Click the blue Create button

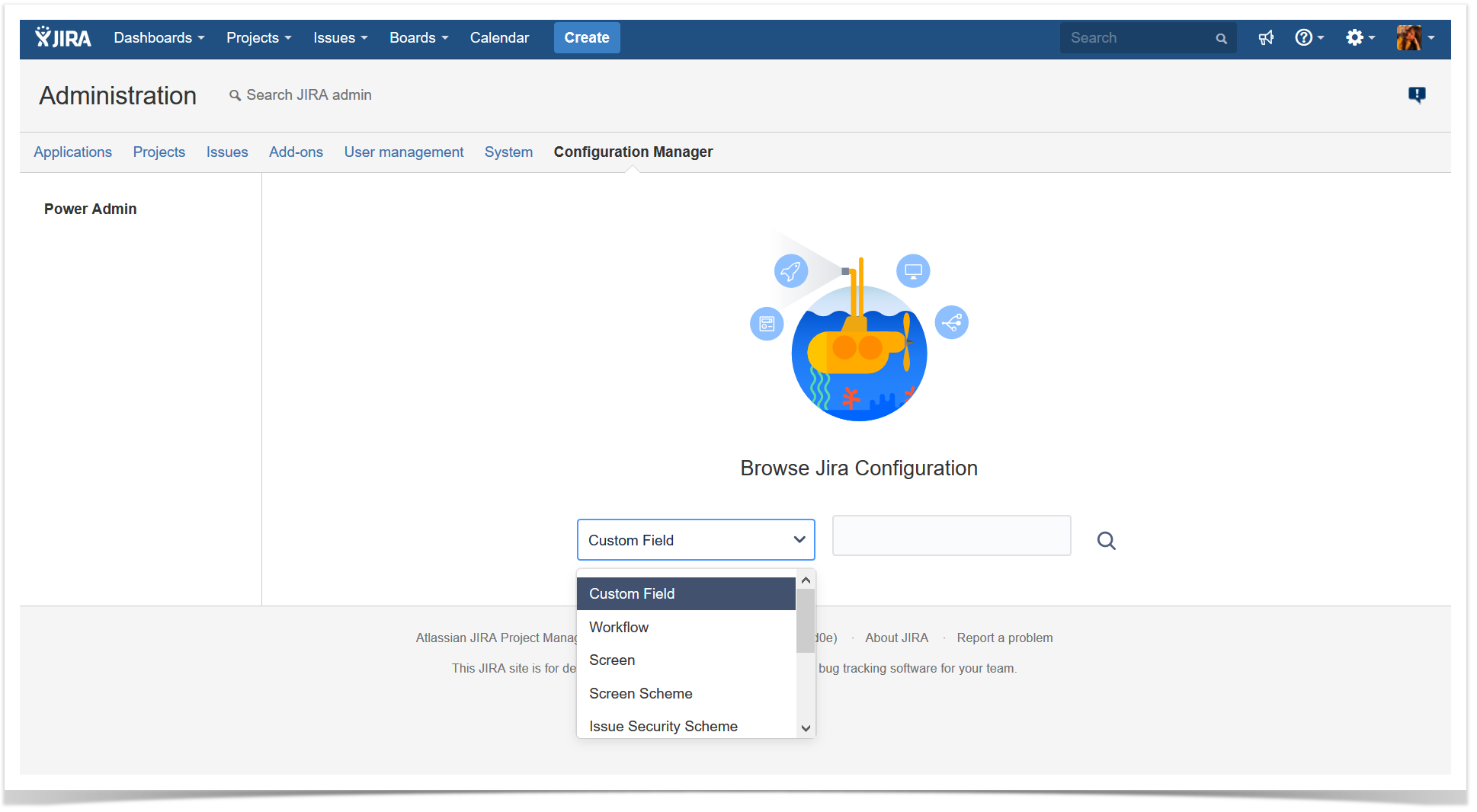[x=587, y=37]
